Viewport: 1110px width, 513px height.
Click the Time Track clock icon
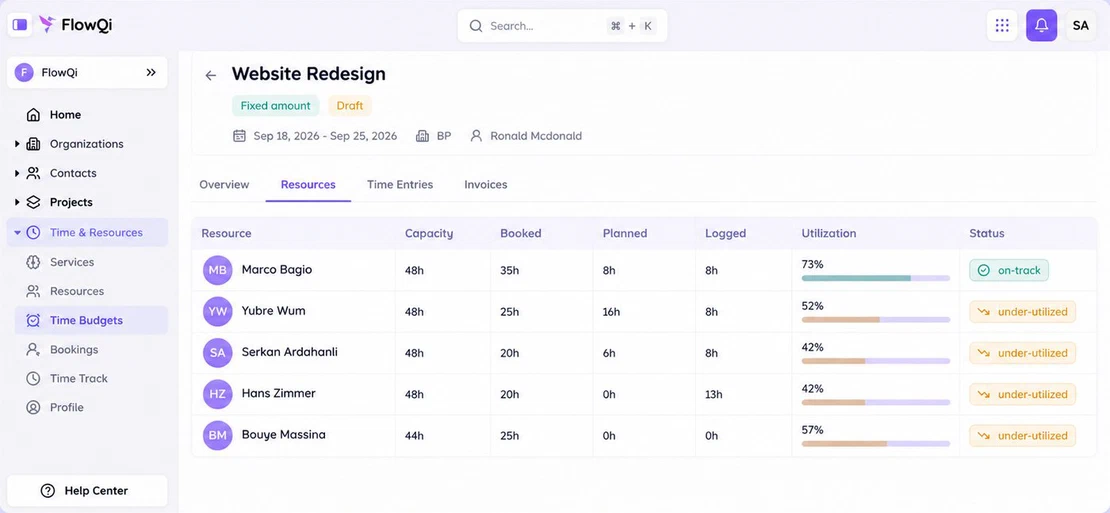pyautogui.click(x=33, y=379)
